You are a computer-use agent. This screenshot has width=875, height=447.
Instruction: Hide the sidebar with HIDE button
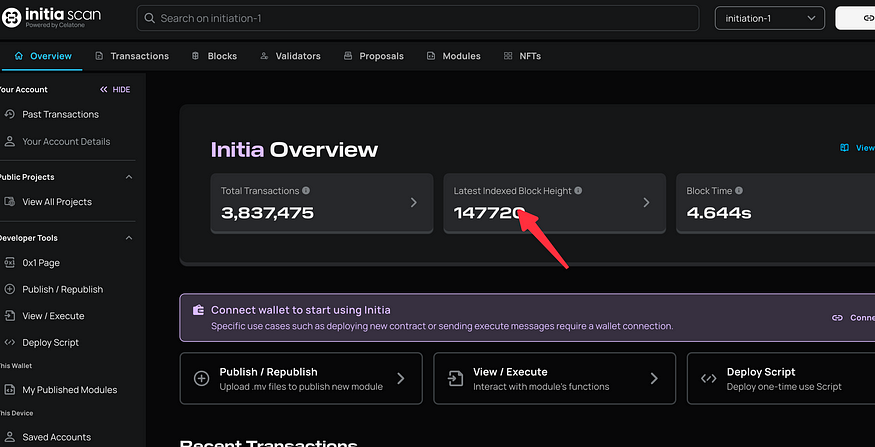pos(115,89)
